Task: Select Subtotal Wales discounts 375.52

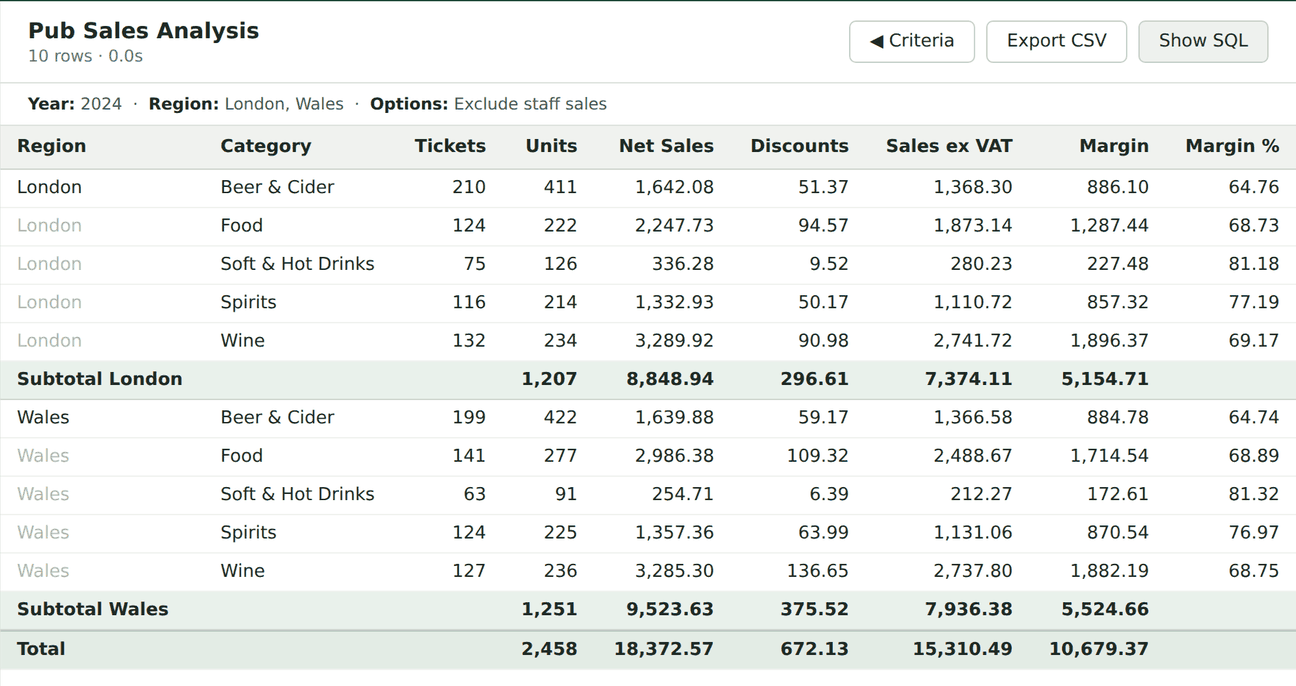Action: pyautogui.click(x=814, y=609)
